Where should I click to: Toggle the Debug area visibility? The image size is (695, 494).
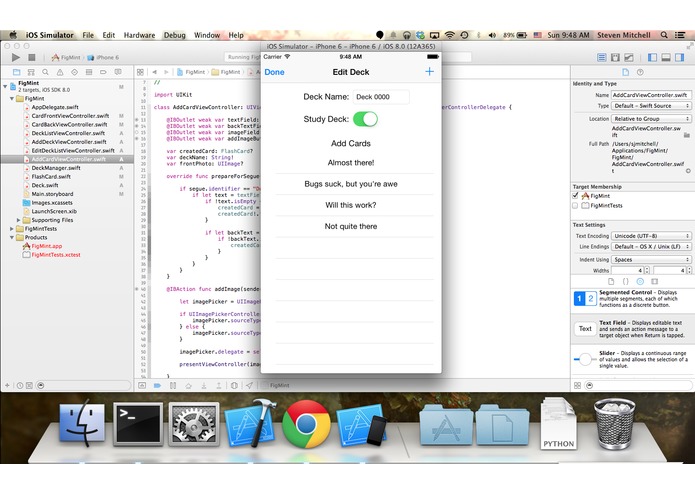pyautogui.click(x=666, y=57)
